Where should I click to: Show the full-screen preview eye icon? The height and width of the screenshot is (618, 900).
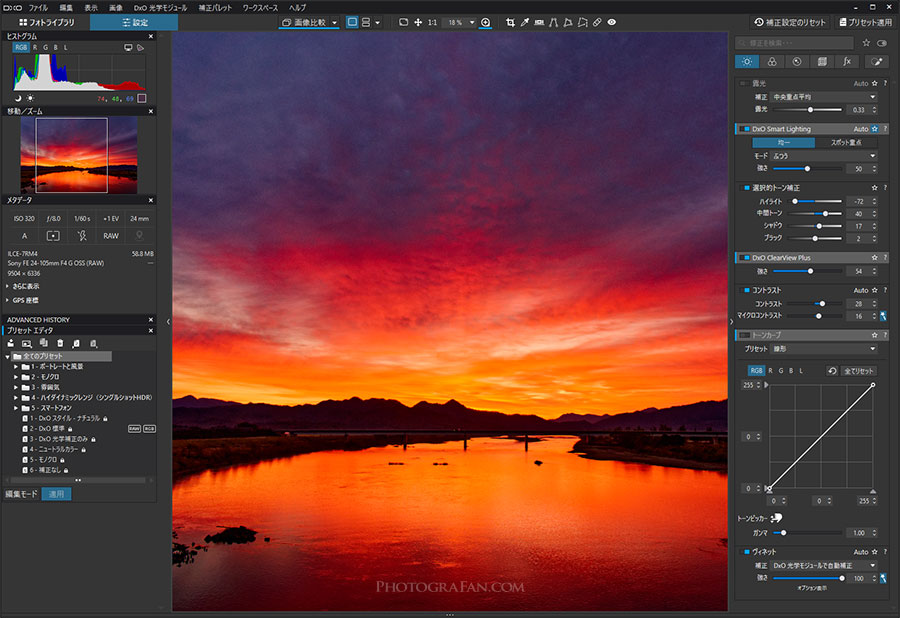pyautogui.click(x=612, y=22)
